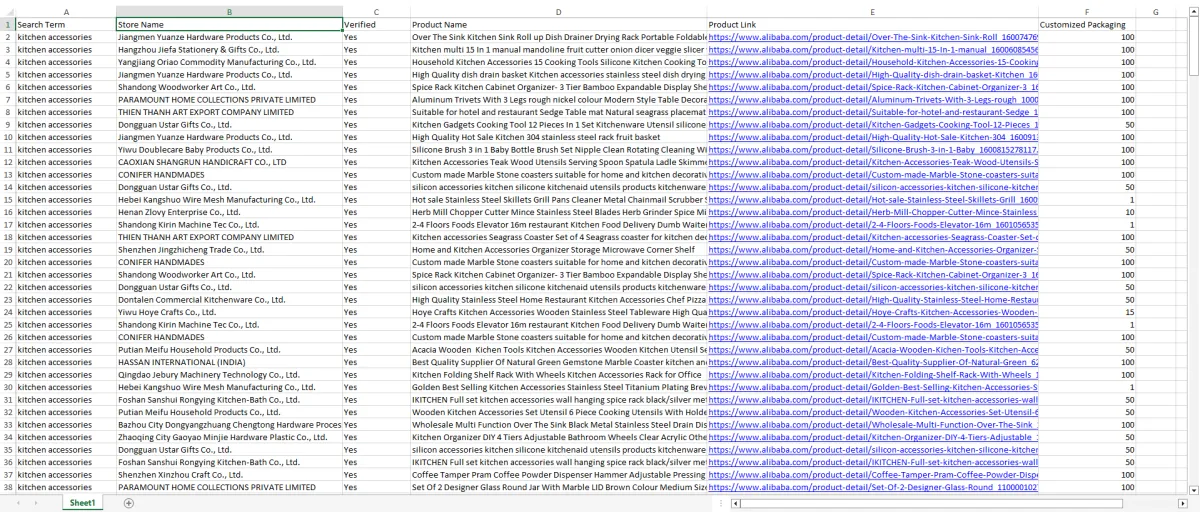
Task: Select the 'Search Term' header cell
Action: tap(65, 24)
